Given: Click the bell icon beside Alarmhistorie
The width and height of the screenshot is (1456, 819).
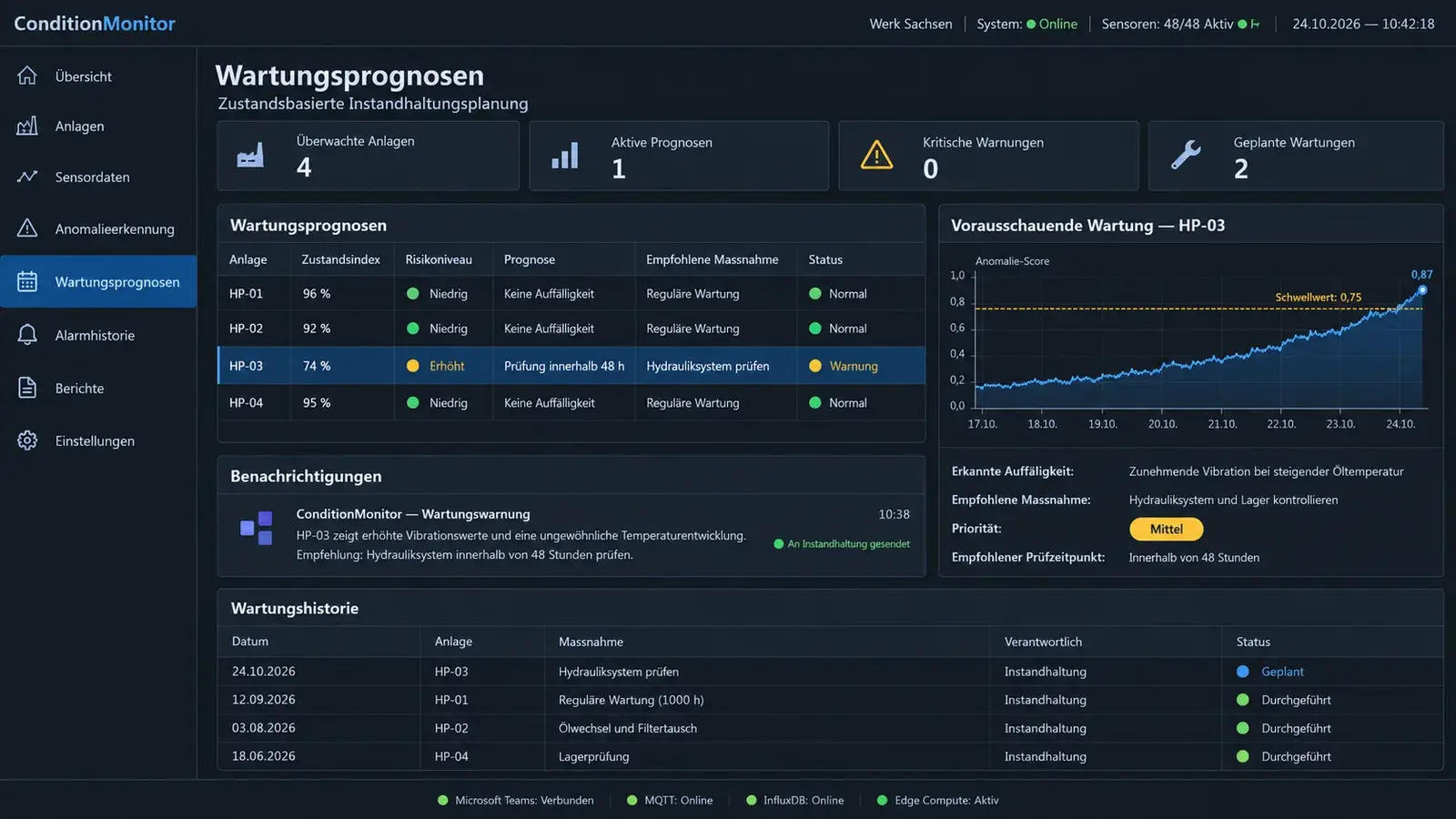Looking at the screenshot, I should [x=27, y=335].
